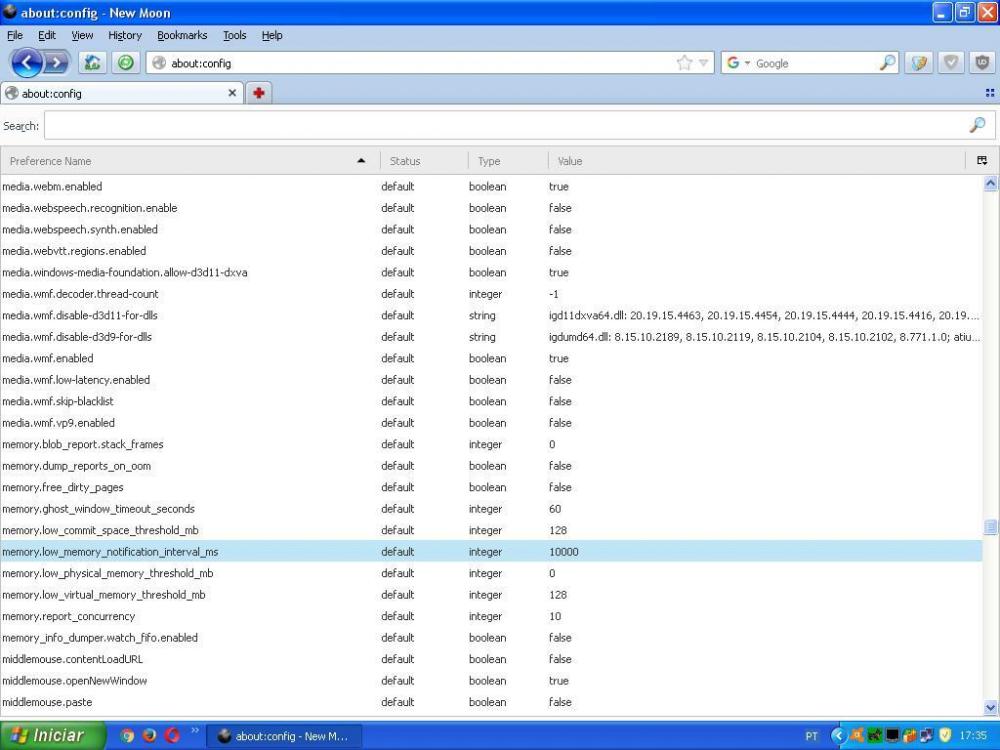Screen dimensions: 1000x750
Task: Open the address bar history dropdown arrow
Action: [704, 63]
